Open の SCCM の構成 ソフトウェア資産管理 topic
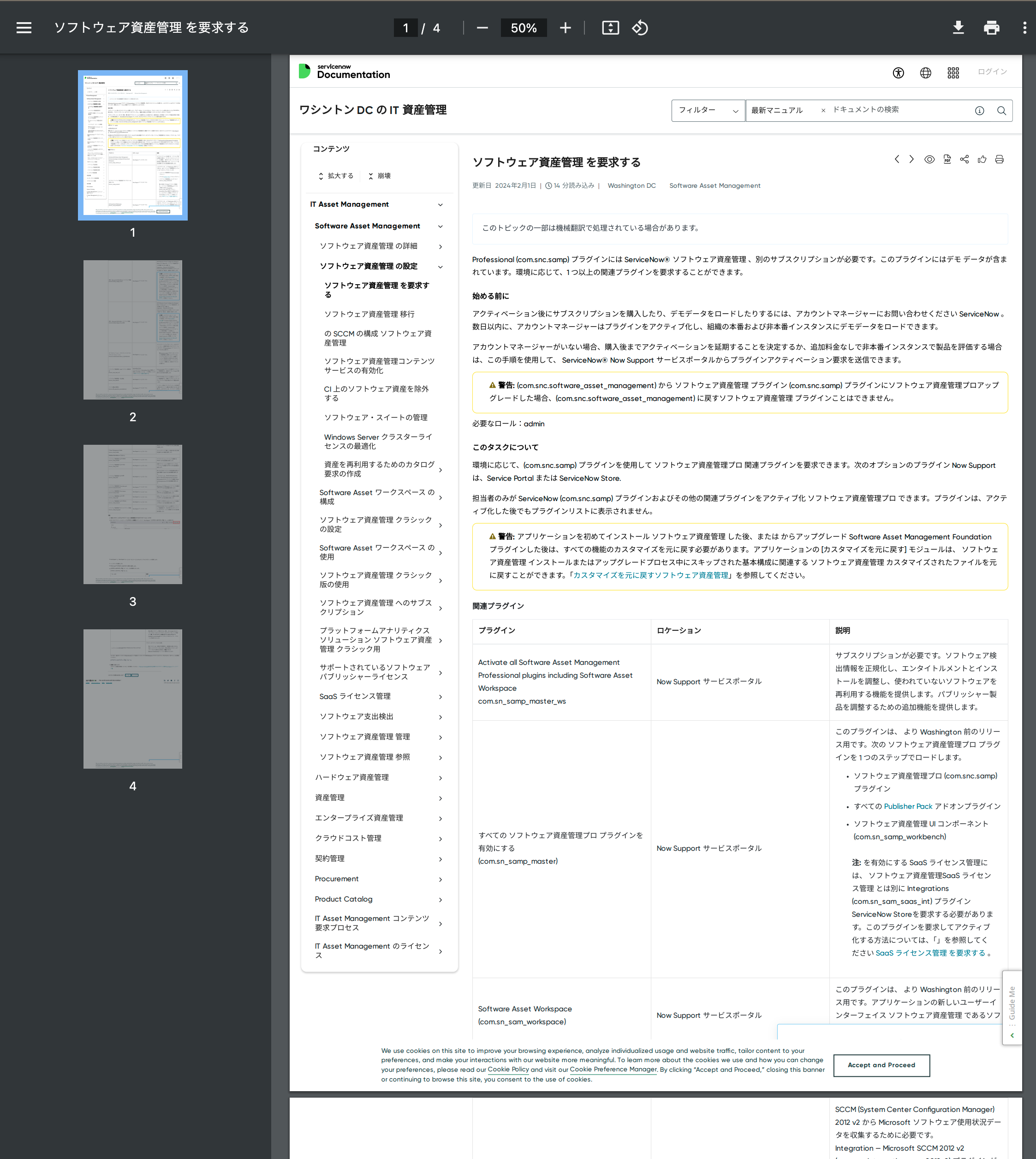This screenshot has width=1036, height=1159. 378,338
